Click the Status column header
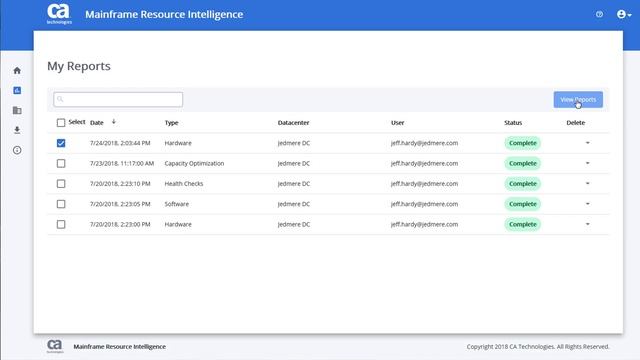 [x=513, y=122]
